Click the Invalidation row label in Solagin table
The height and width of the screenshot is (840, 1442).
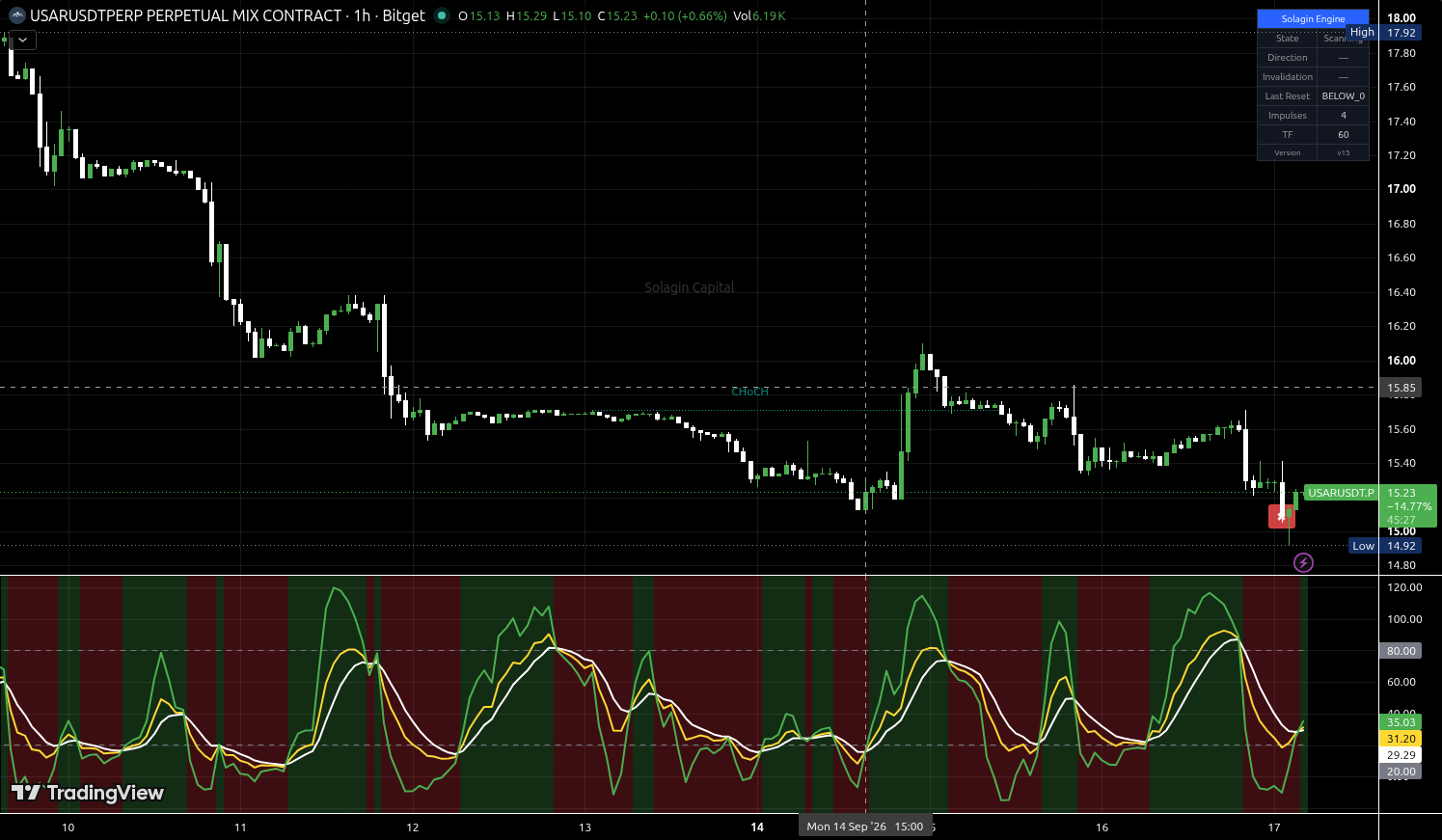point(1288,77)
